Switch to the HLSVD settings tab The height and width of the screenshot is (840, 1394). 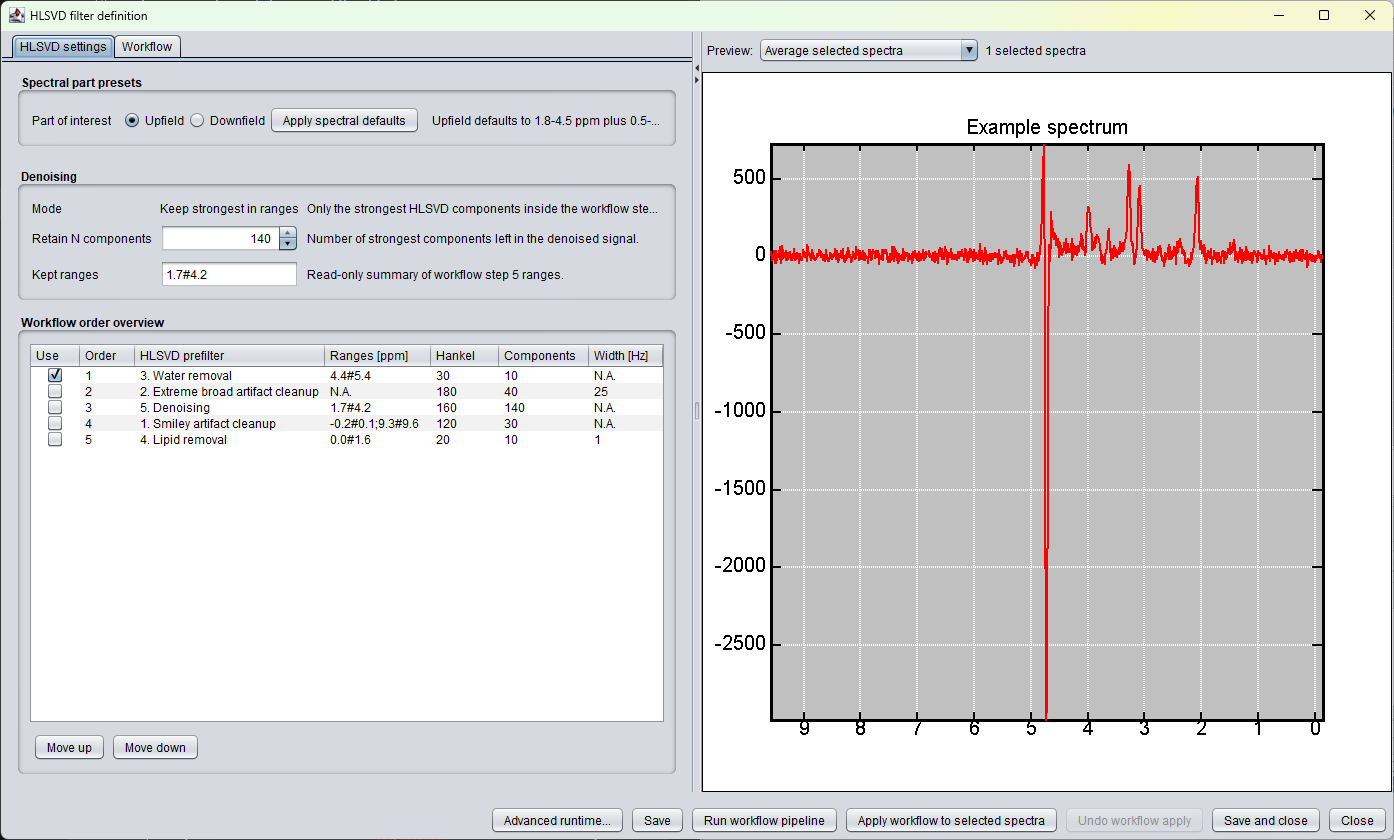[63, 47]
